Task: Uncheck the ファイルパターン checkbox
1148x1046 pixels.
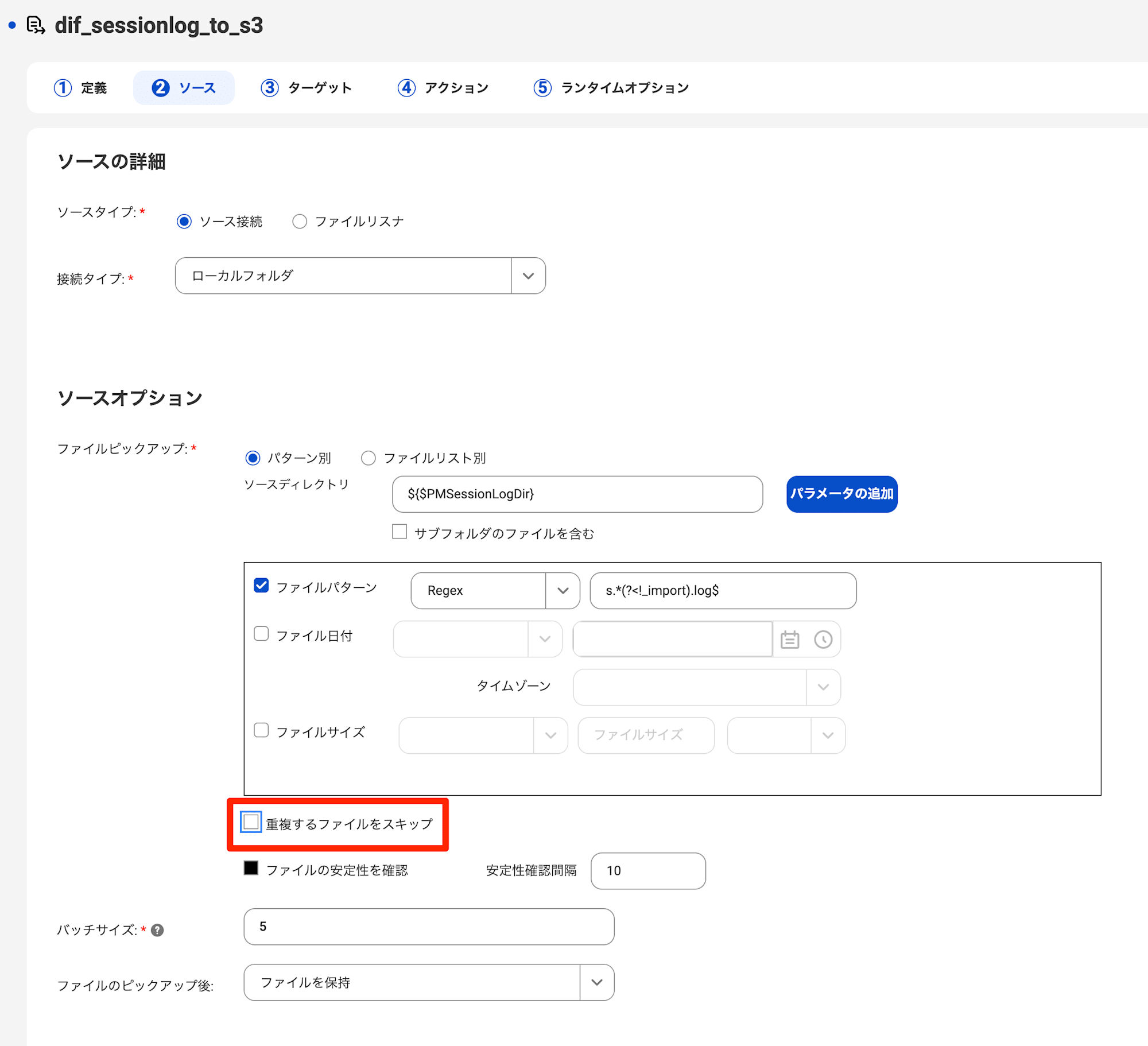Action: coord(261,586)
